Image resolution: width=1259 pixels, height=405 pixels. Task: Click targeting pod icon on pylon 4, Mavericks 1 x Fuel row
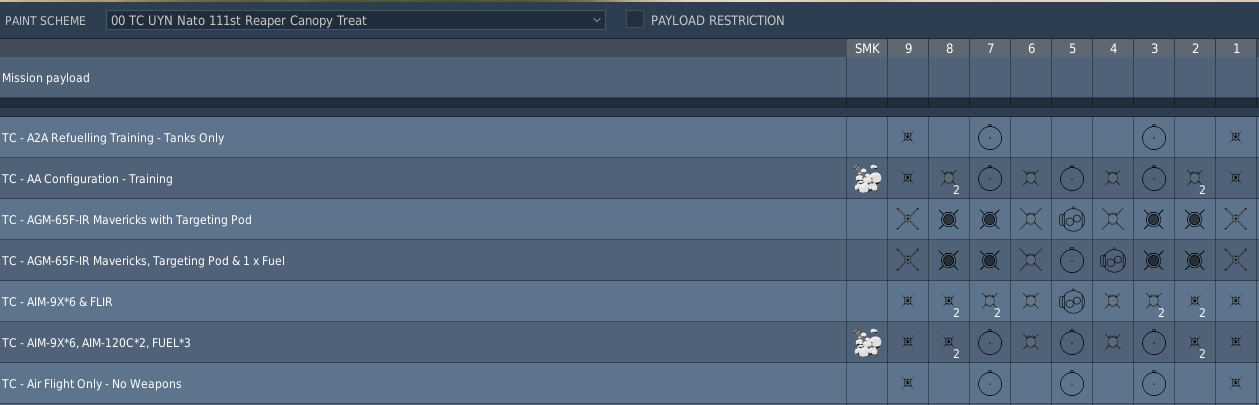(x=1113, y=261)
